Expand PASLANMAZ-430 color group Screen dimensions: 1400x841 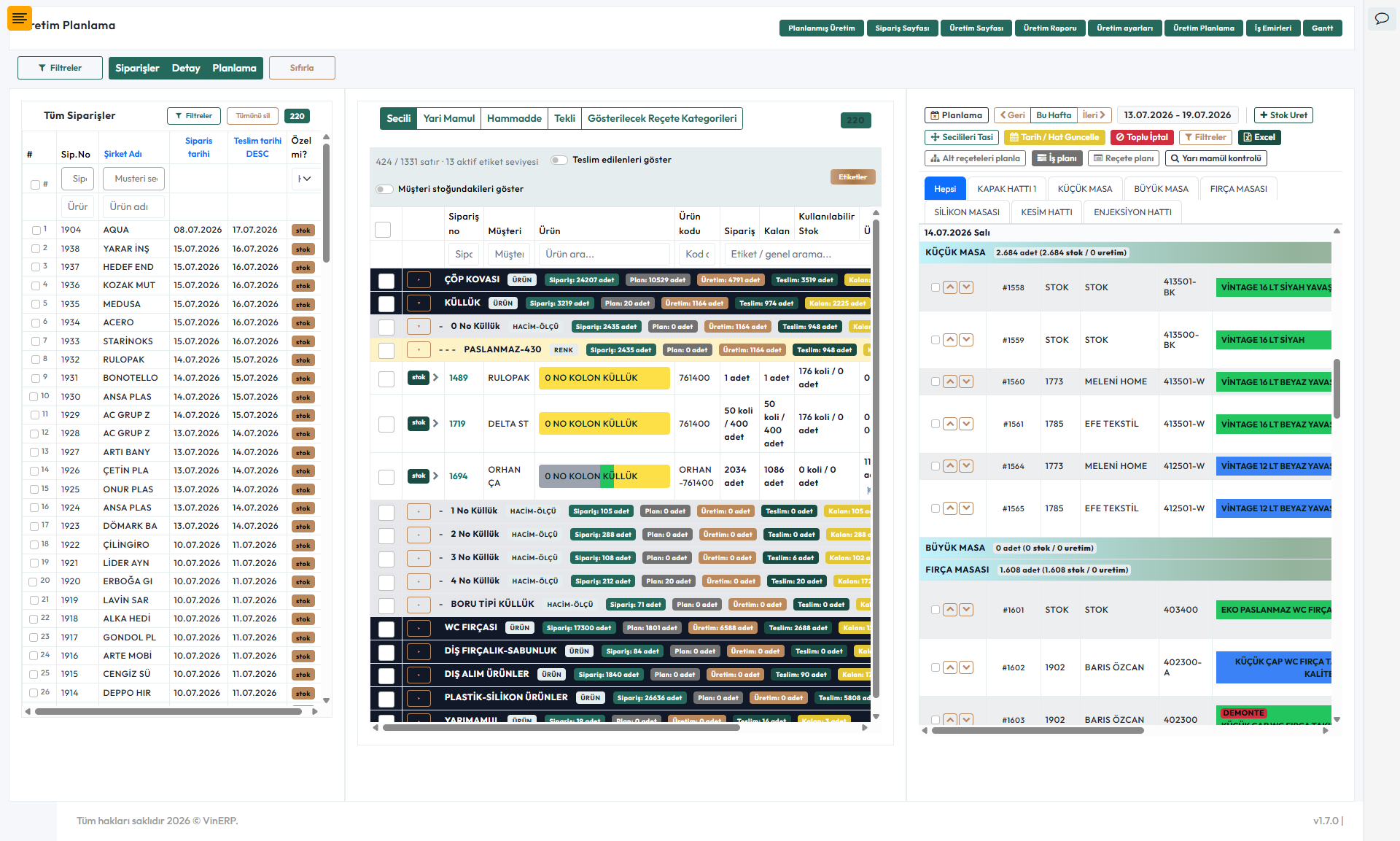(x=419, y=350)
